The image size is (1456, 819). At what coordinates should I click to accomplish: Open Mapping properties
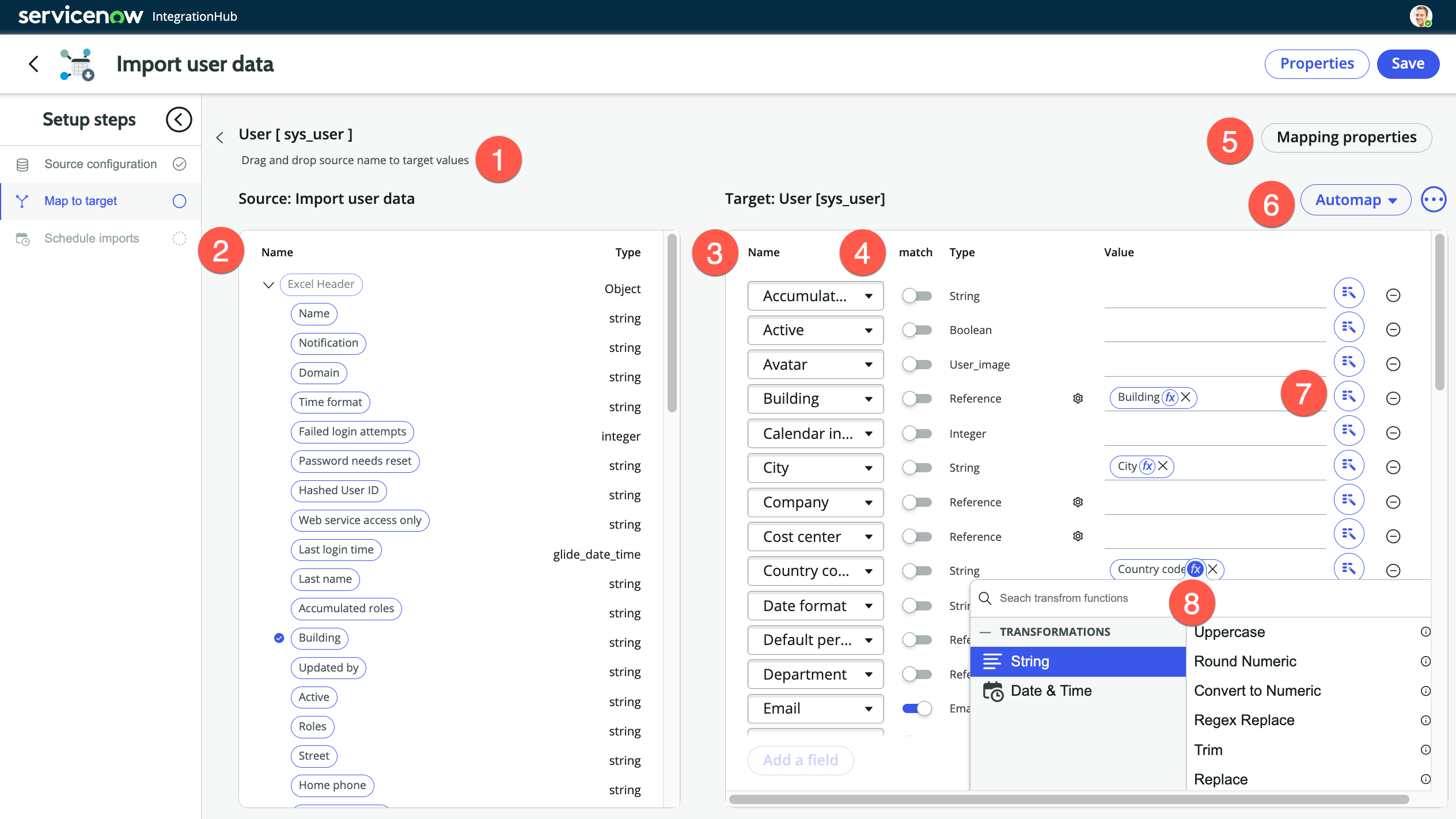(x=1347, y=137)
